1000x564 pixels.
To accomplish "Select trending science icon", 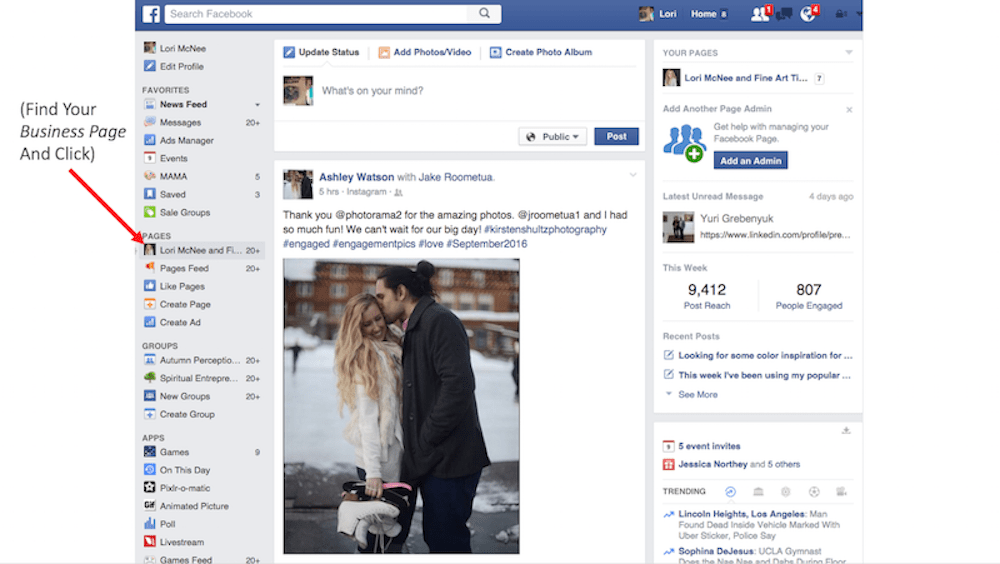I will click(786, 491).
